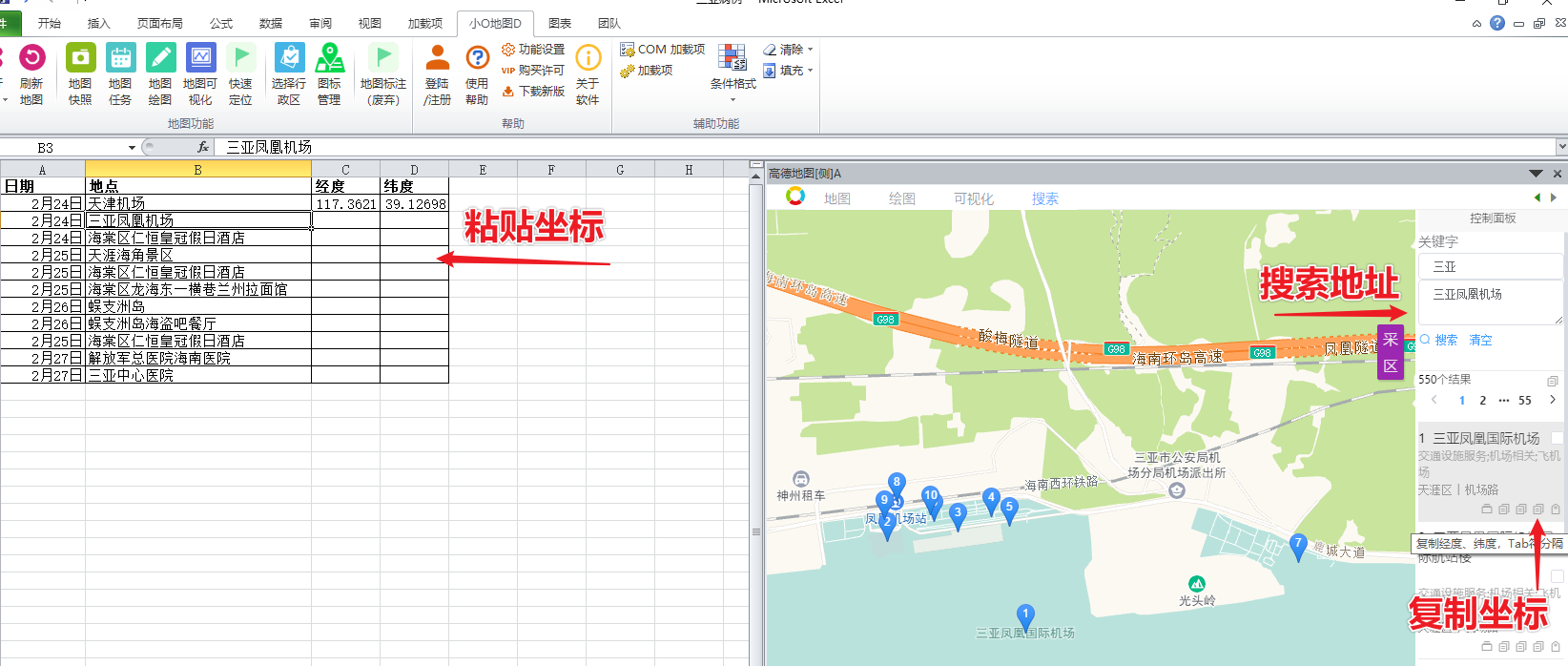Open icon management tool

click(329, 58)
